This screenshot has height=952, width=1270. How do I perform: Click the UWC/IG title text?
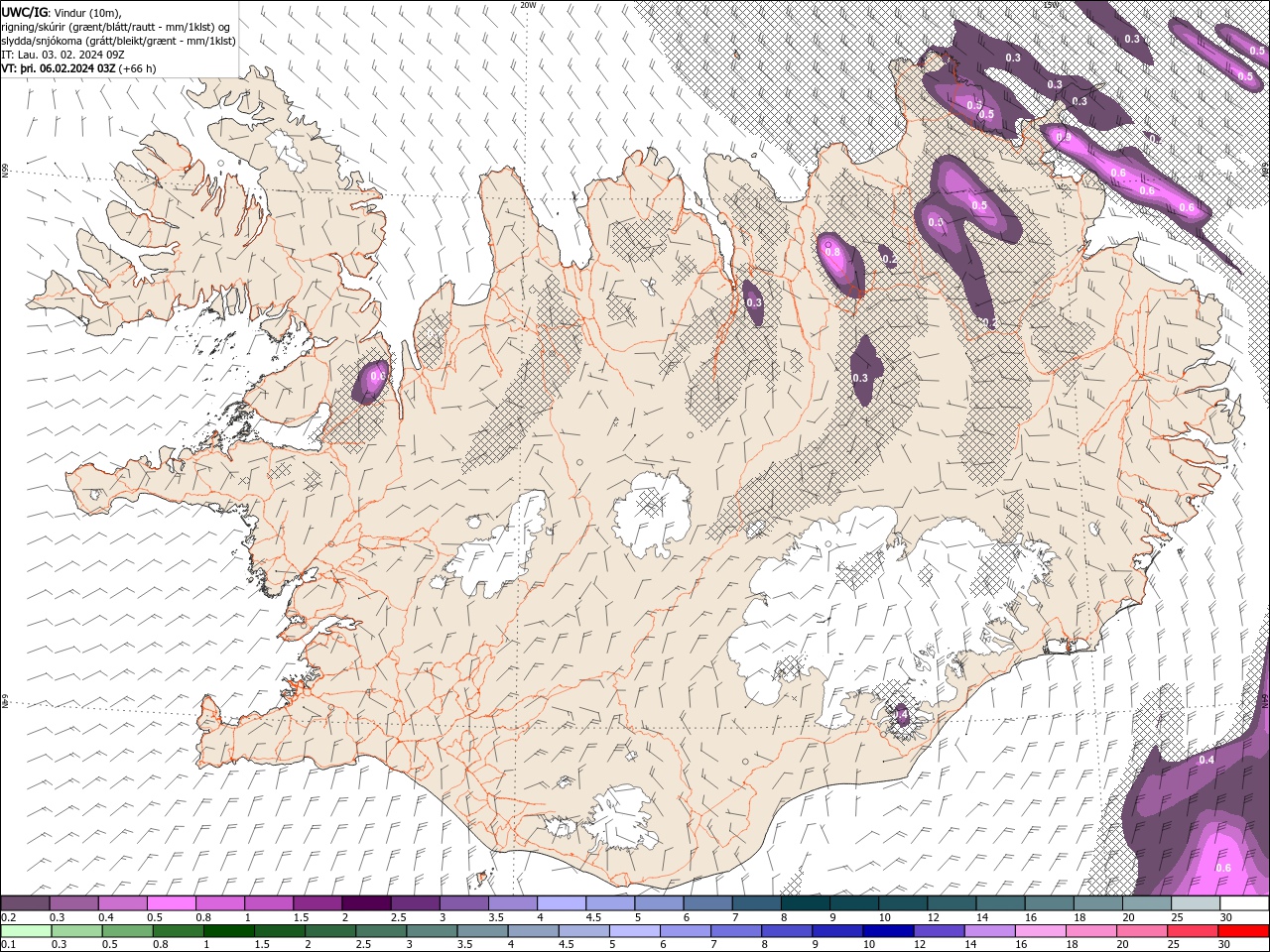[x=25, y=11]
